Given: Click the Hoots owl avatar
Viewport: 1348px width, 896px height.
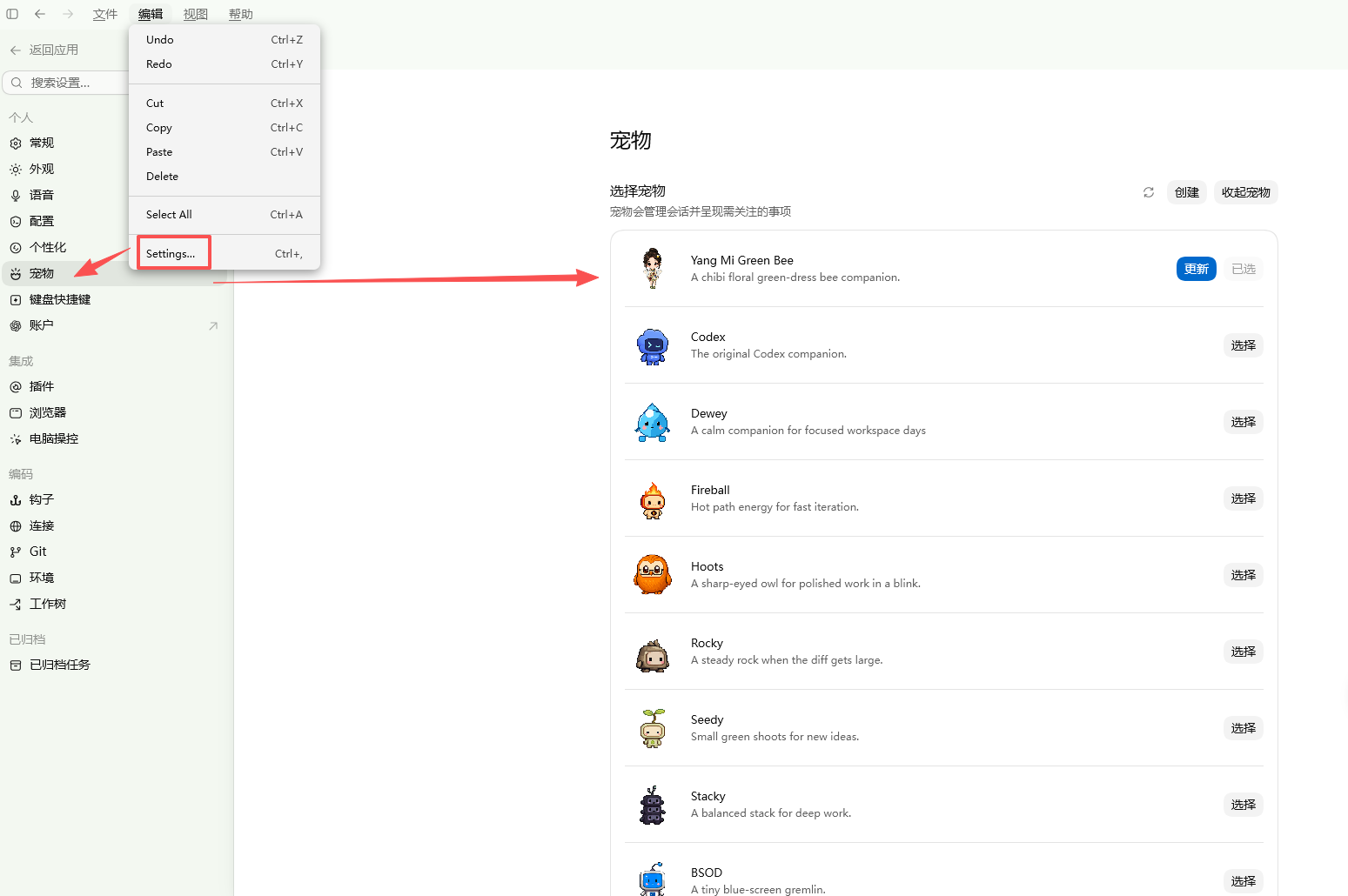Looking at the screenshot, I should [653, 575].
